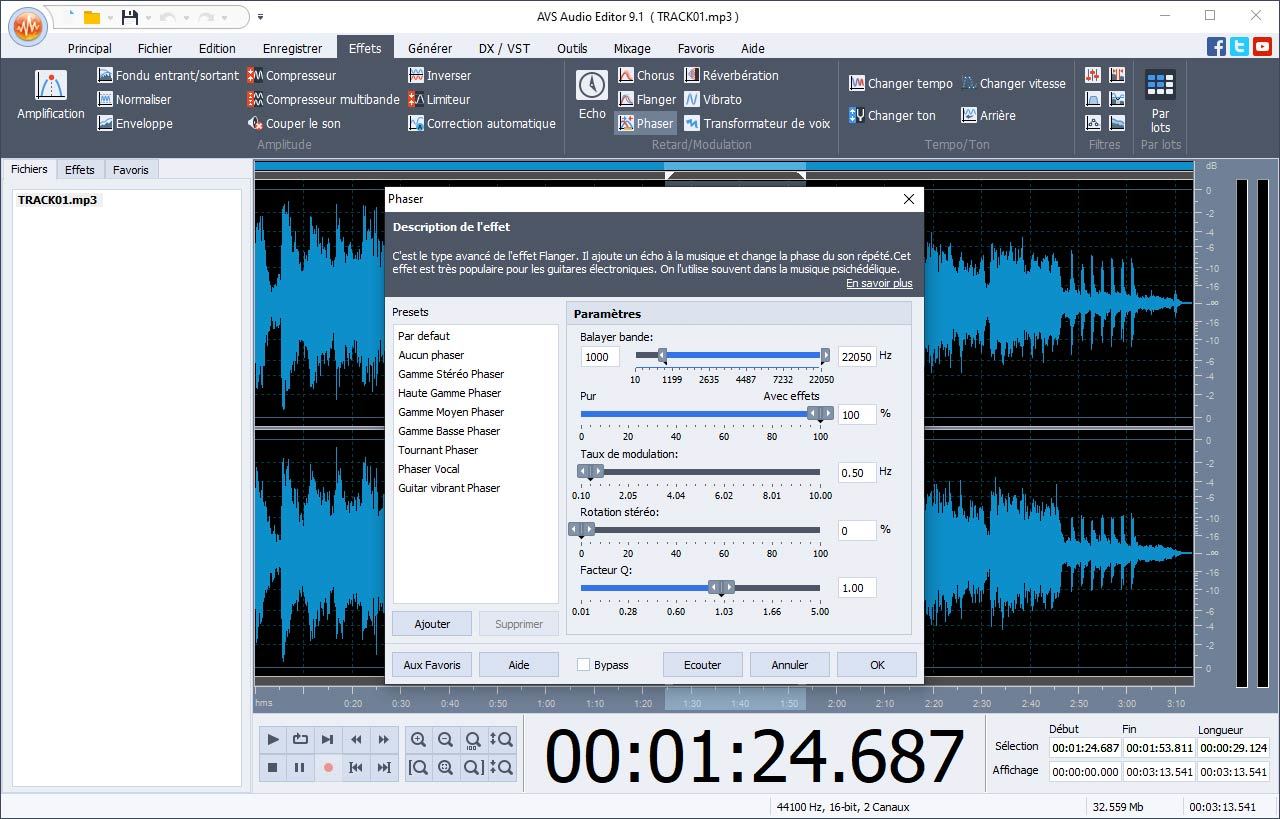The height and width of the screenshot is (819, 1280).
Task: Click the Phaser ribbon button
Action: point(645,123)
